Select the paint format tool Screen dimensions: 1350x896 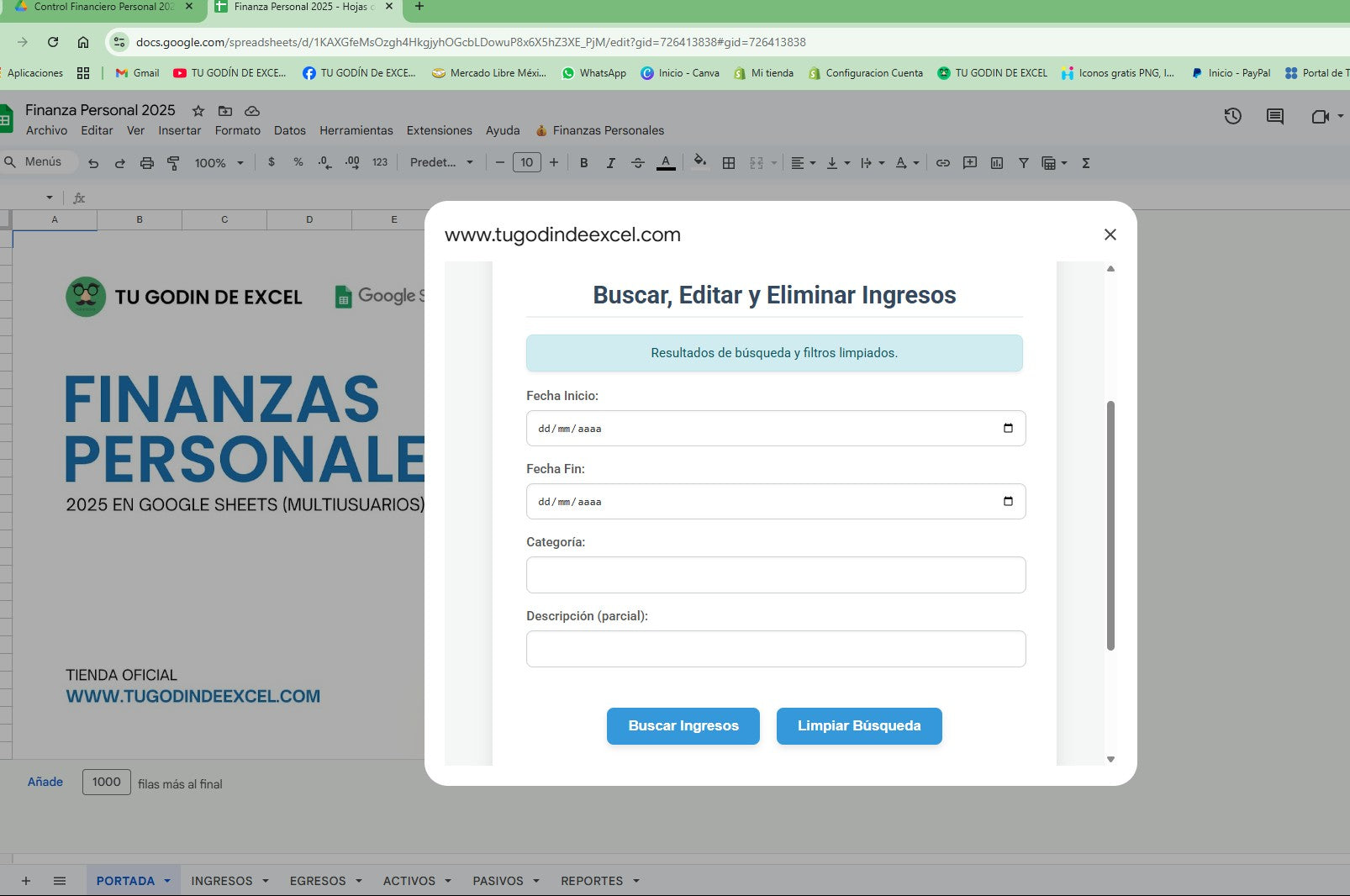point(174,163)
